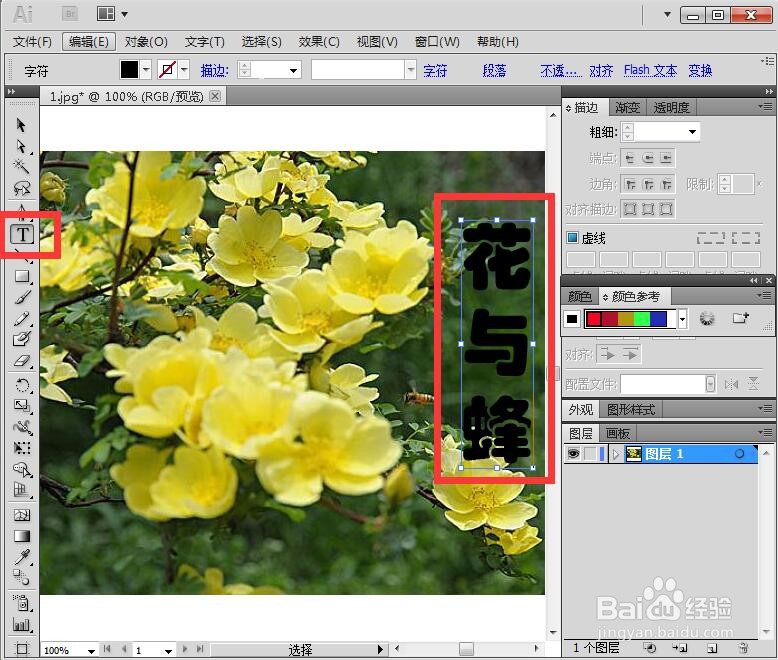Open the 对象(O) menu
Image resolution: width=778 pixels, height=660 pixels.
(146, 42)
